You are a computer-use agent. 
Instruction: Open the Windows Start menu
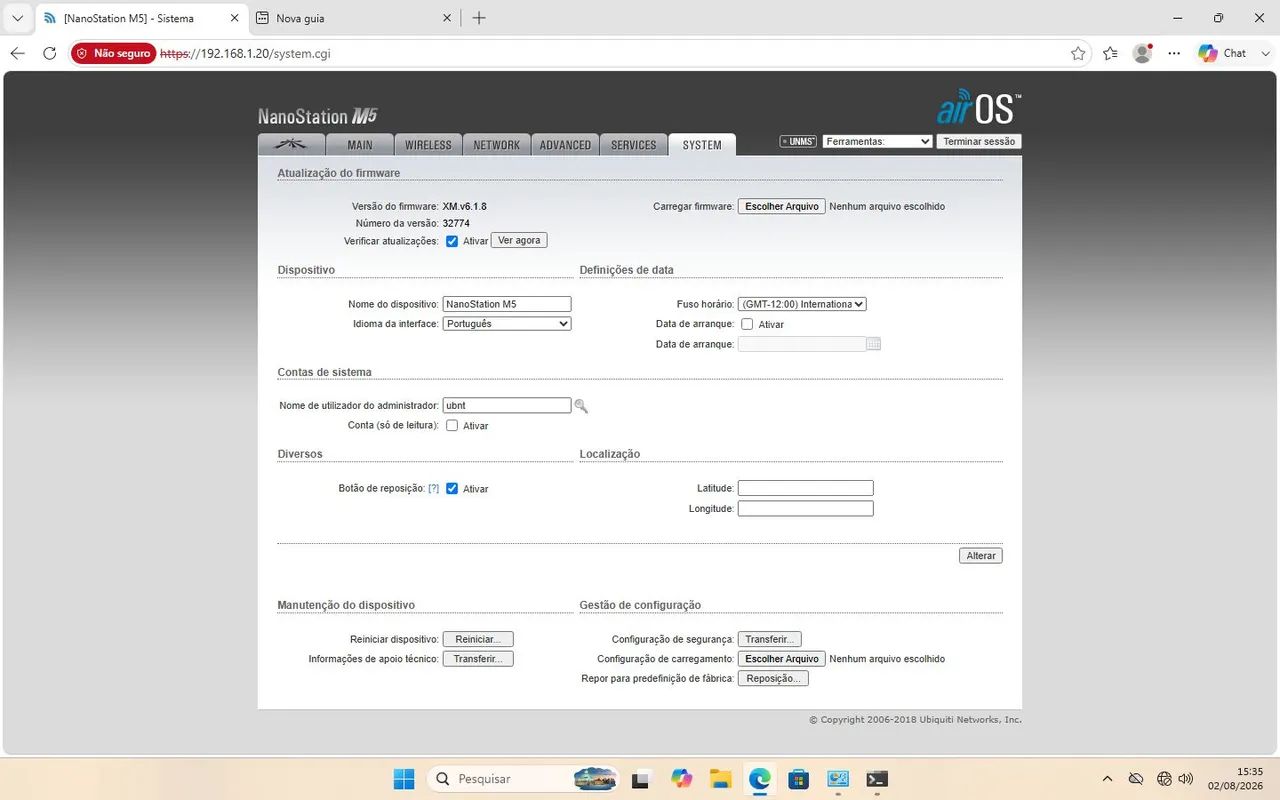404,779
